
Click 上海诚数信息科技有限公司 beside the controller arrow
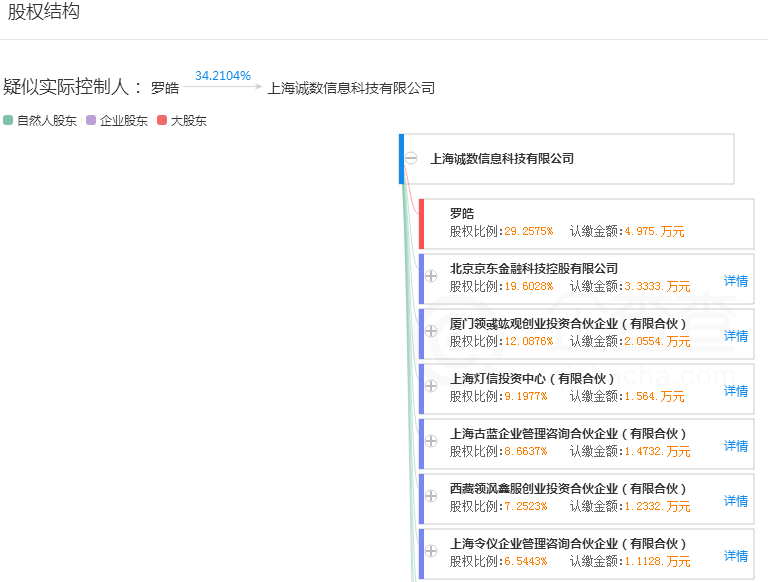click(351, 88)
